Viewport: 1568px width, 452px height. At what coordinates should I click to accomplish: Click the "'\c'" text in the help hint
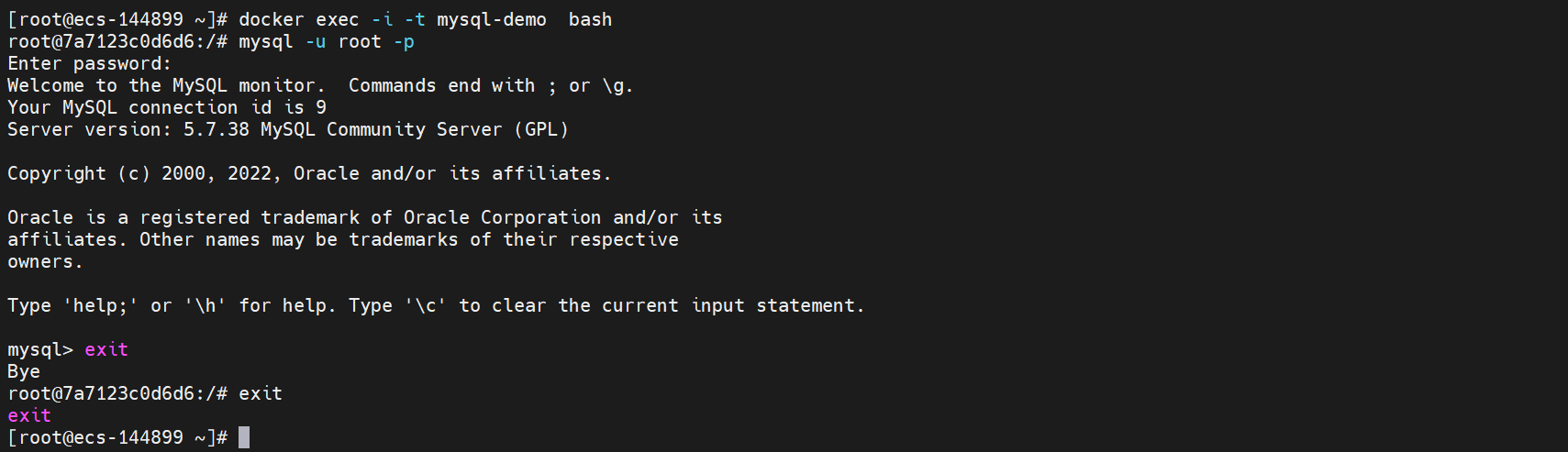tap(426, 305)
